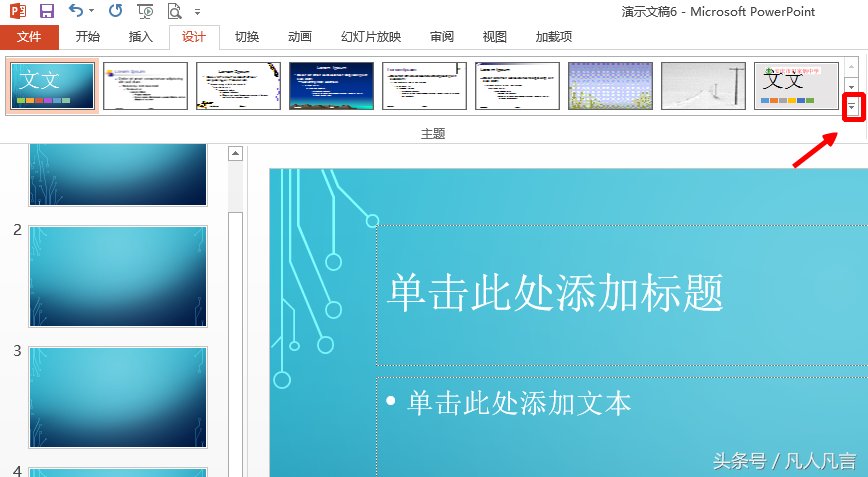Click the Undo arrow icon

tap(76, 10)
